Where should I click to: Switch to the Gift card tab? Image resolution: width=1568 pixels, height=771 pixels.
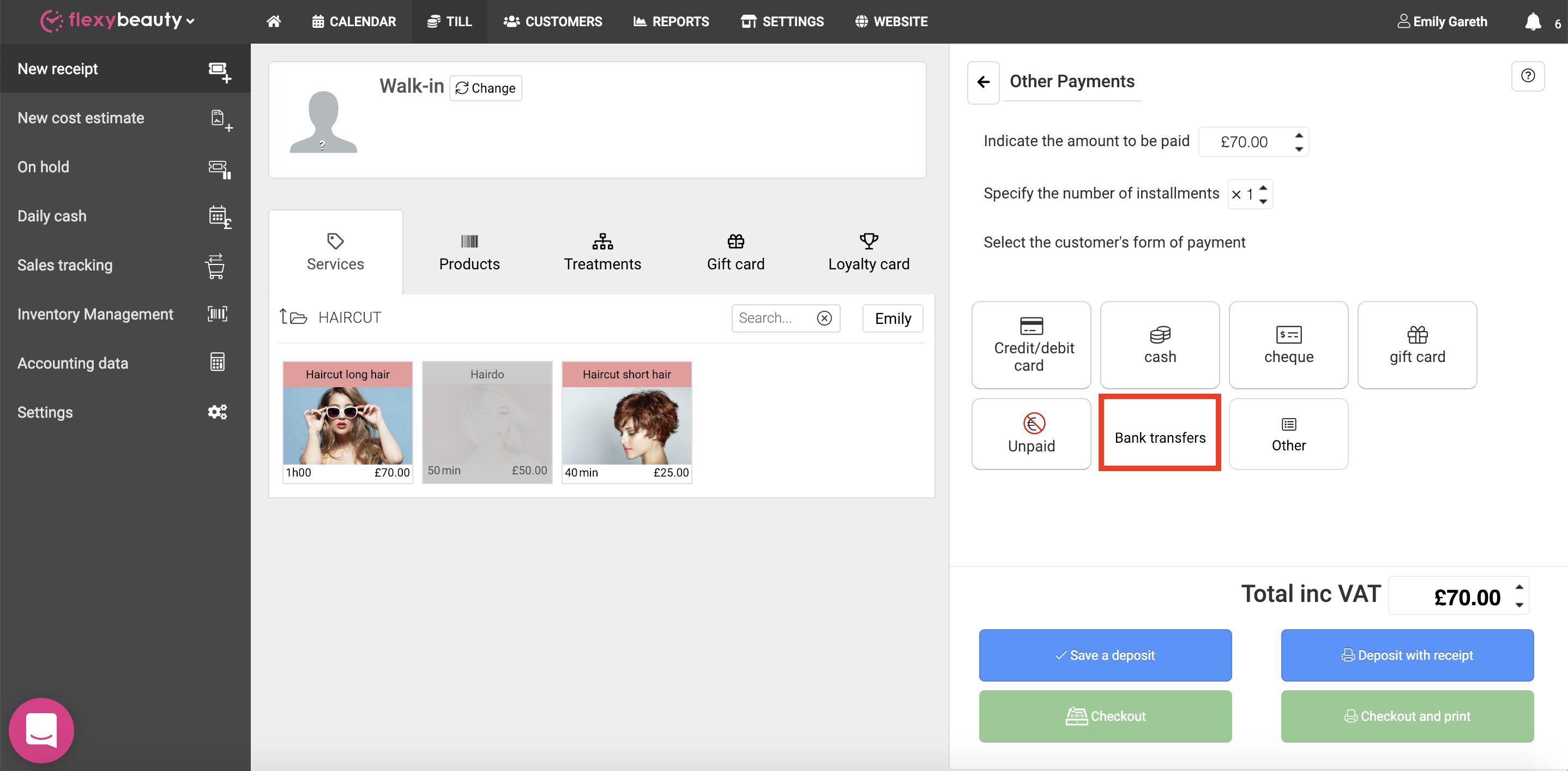click(735, 252)
